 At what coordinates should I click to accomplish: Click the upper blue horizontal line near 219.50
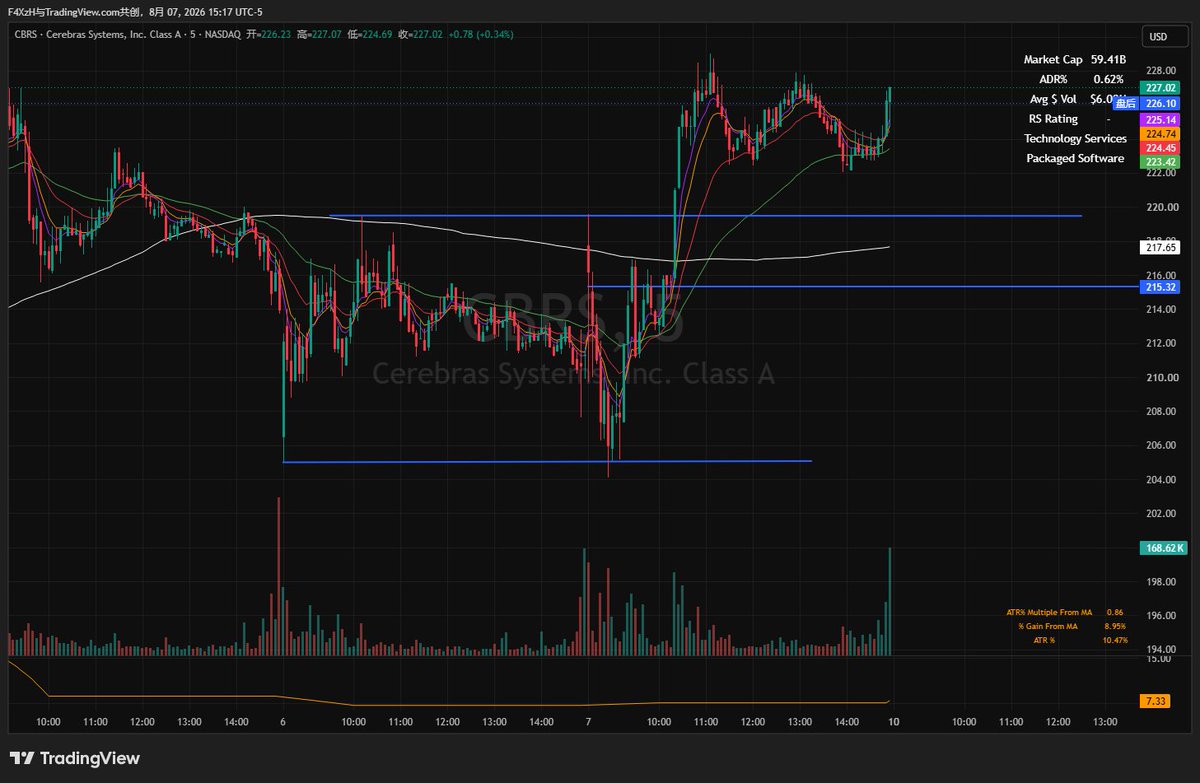pyautogui.click(x=705, y=215)
